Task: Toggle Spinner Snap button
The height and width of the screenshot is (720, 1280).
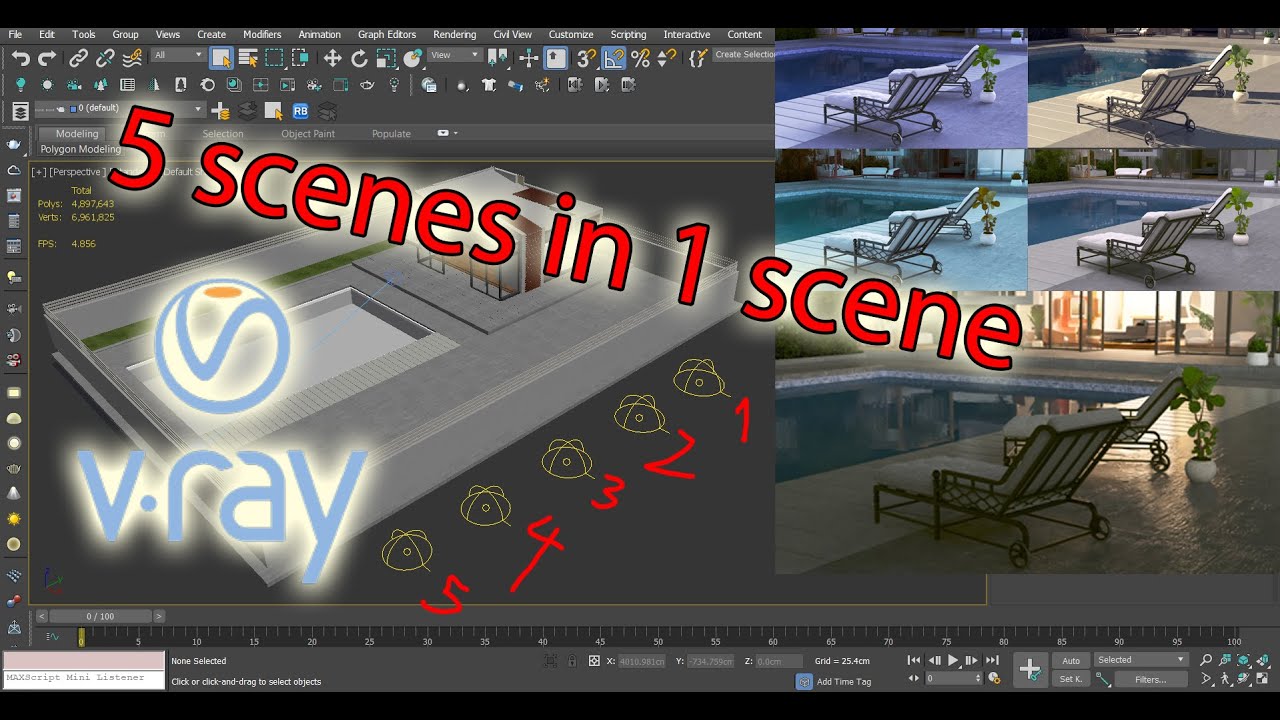Action: [667, 59]
